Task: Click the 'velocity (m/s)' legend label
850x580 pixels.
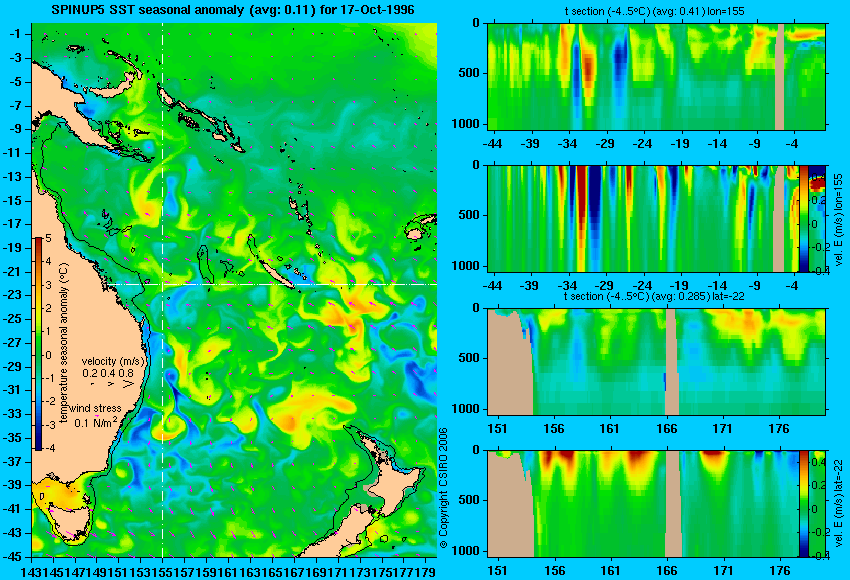Action: click(x=113, y=361)
